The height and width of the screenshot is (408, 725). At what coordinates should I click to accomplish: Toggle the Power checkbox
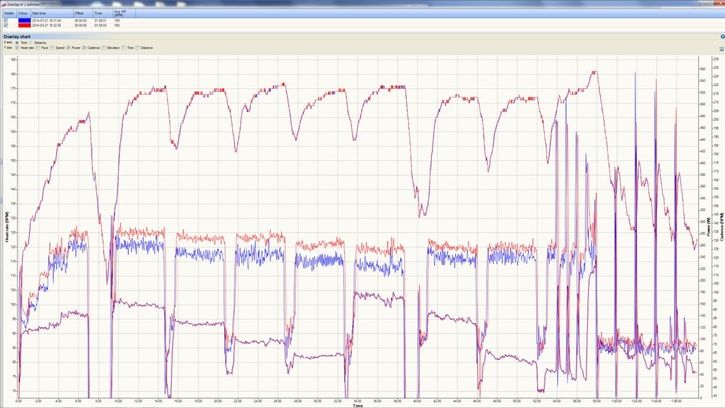(x=69, y=48)
